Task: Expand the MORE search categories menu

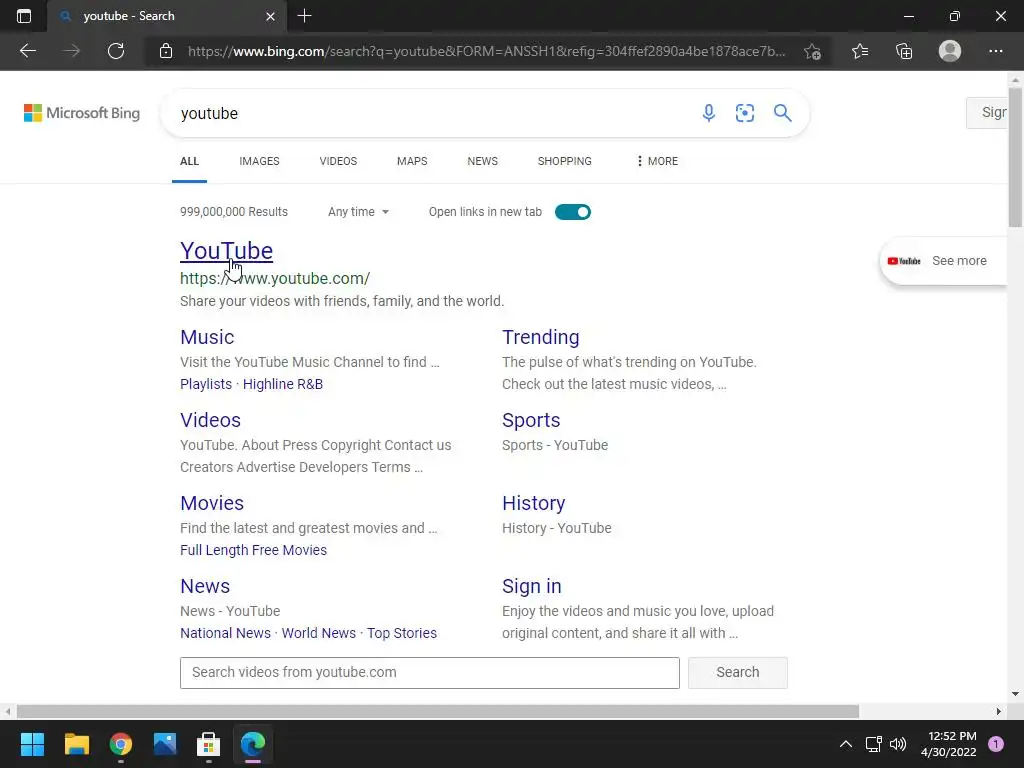Action: [657, 161]
